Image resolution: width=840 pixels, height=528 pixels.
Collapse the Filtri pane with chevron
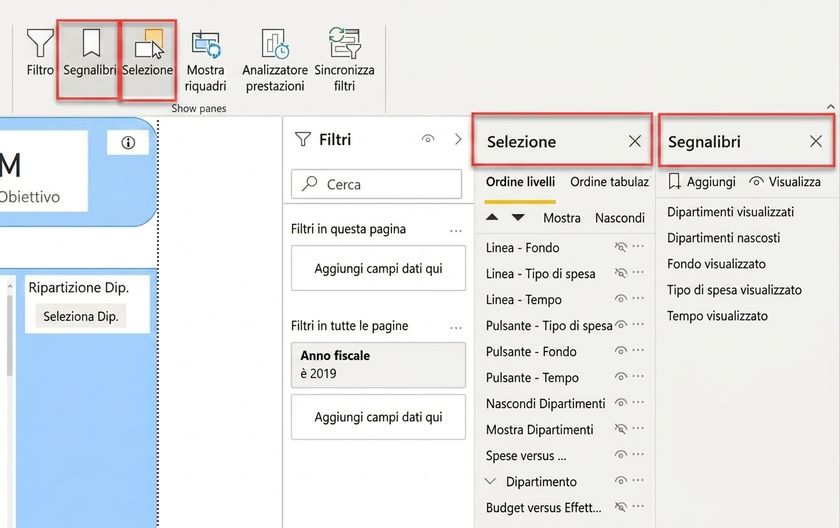[458, 139]
